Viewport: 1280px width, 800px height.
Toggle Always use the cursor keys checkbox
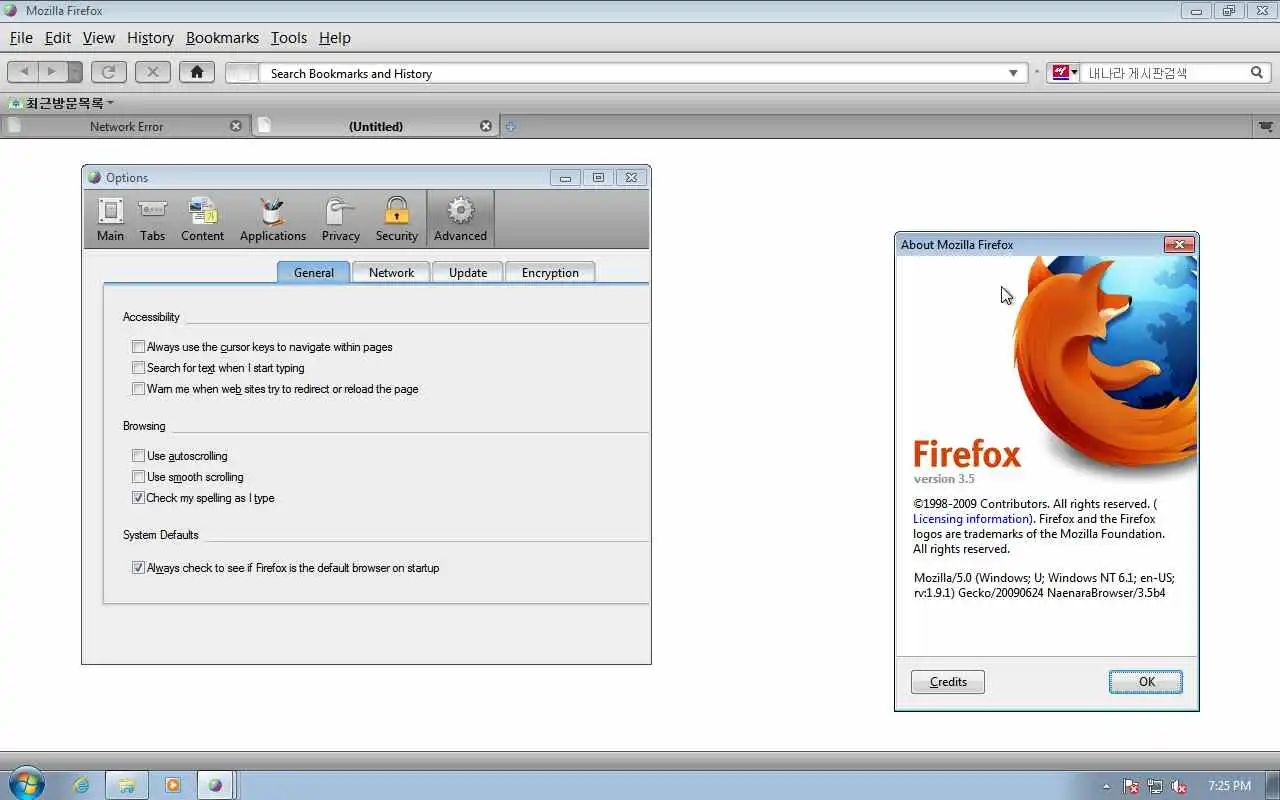(x=138, y=347)
